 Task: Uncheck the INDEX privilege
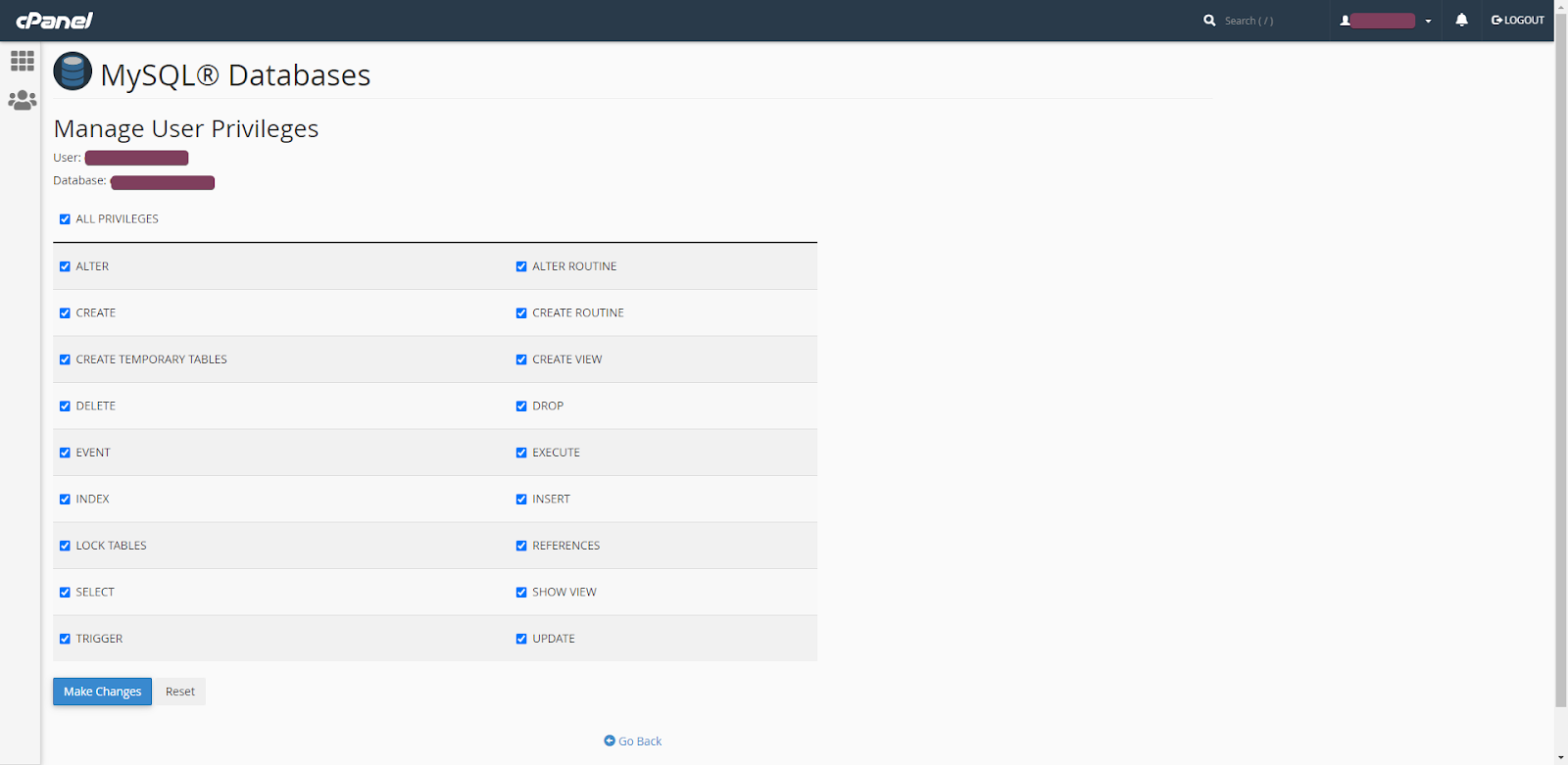pyautogui.click(x=65, y=500)
